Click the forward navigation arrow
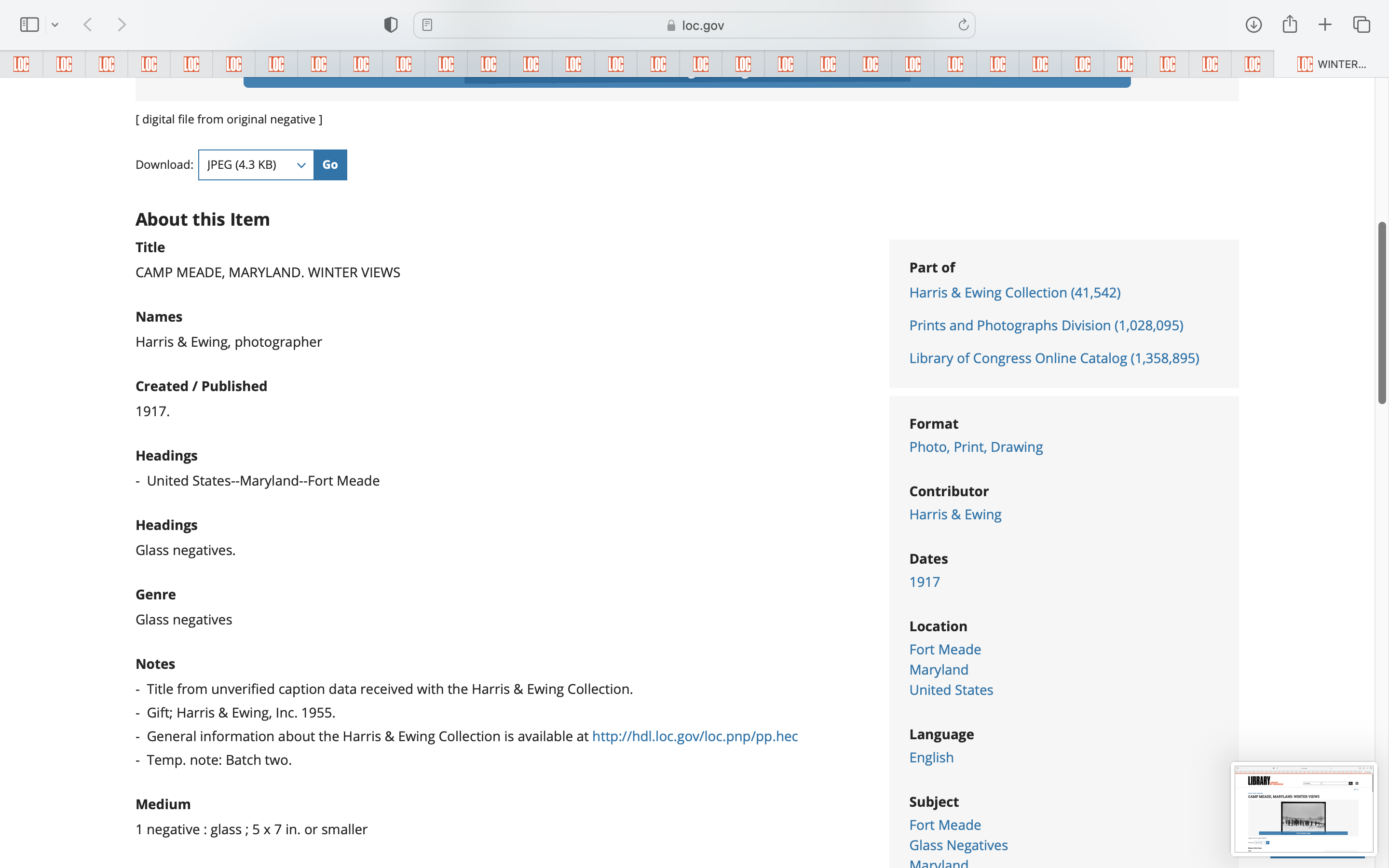1389x868 pixels. pyautogui.click(x=122, y=25)
